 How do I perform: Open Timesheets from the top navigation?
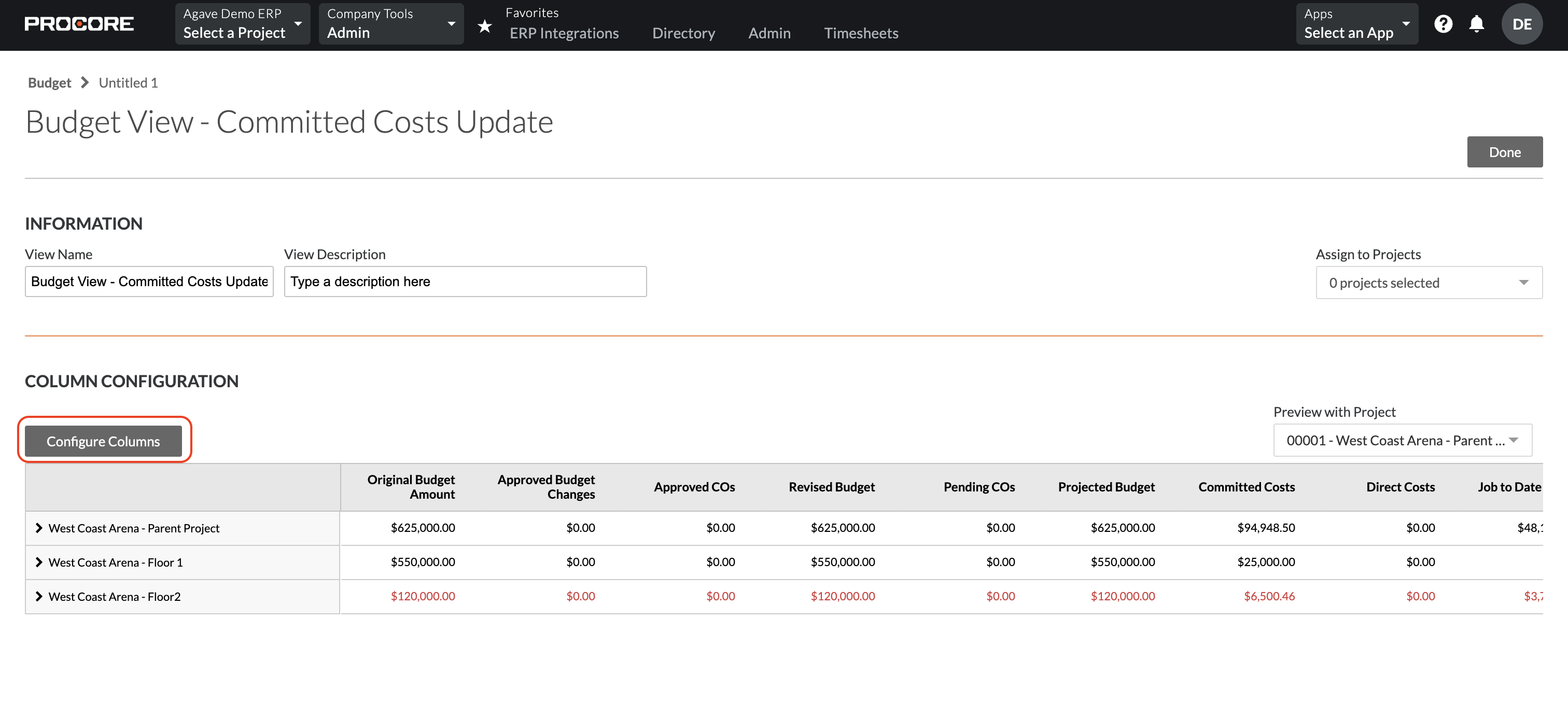pos(861,33)
